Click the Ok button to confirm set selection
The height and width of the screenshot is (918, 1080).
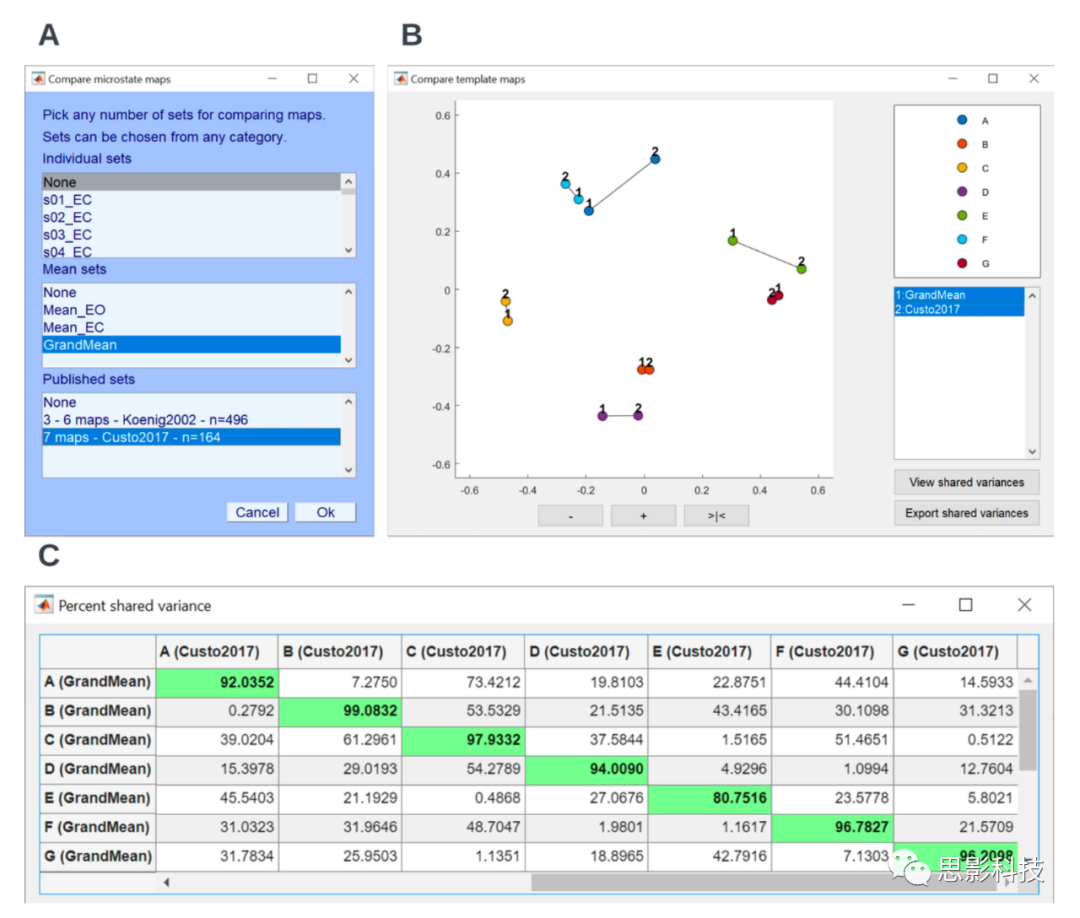(x=325, y=512)
